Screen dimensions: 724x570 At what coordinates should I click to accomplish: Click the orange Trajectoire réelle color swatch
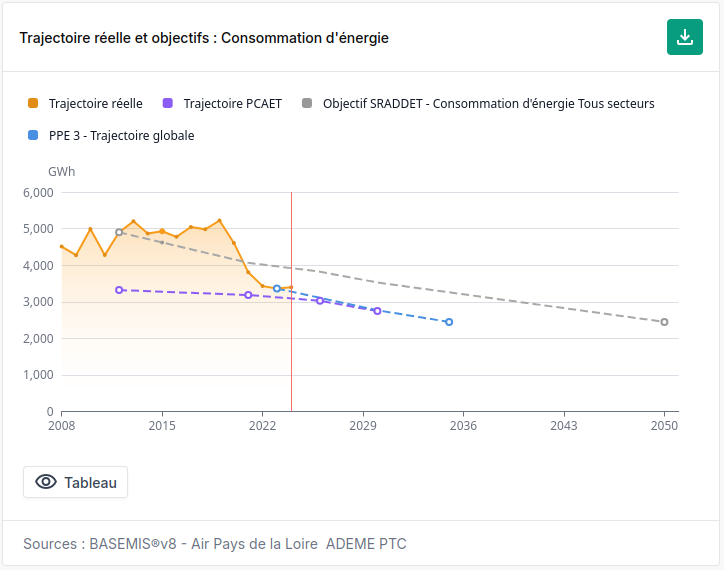[33, 103]
